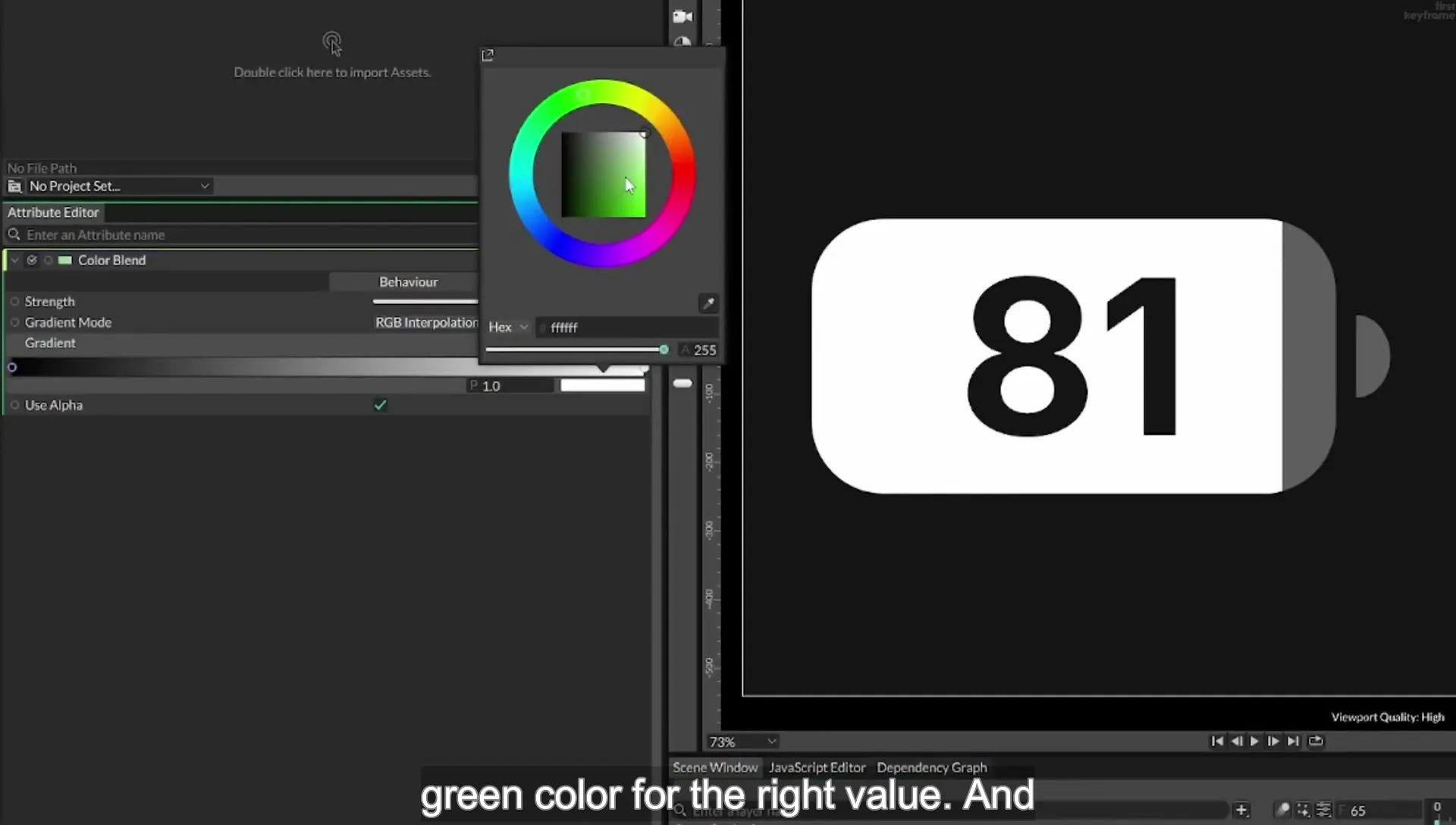Image resolution: width=1456 pixels, height=825 pixels.
Task: Switch to the JavaScript Editor tab
Action: coord(817,767)
